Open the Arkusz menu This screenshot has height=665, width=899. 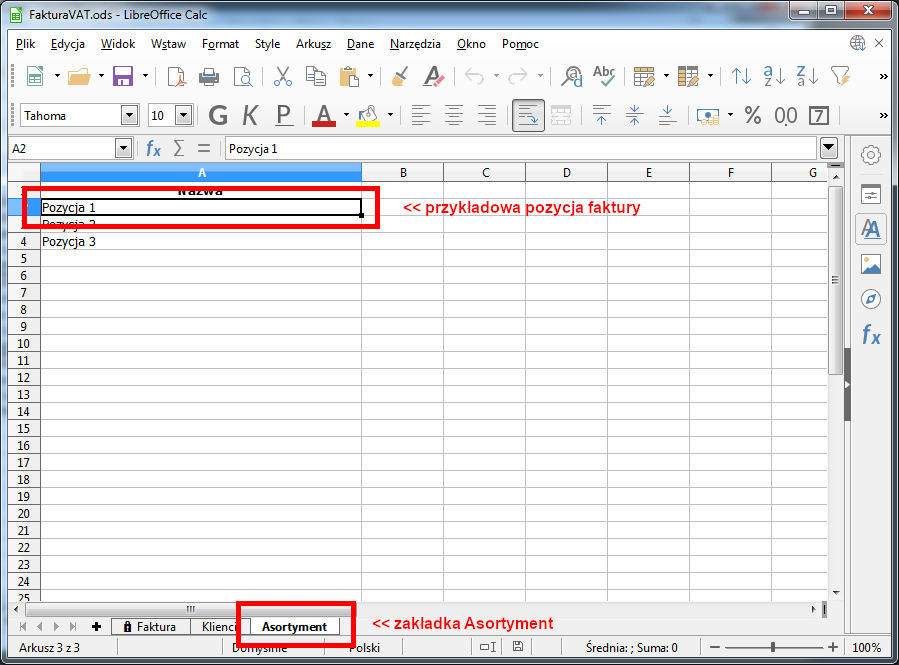pos(313,44)
